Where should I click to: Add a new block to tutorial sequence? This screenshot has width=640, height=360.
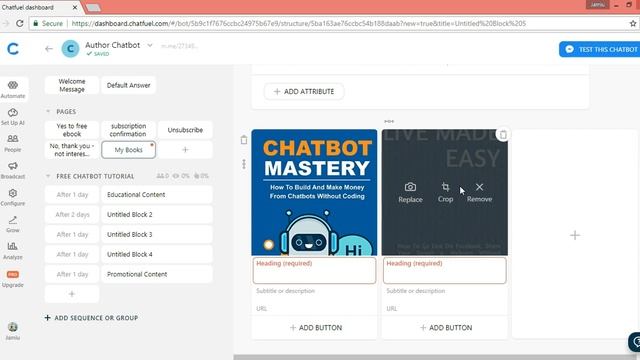pos(72,294)
